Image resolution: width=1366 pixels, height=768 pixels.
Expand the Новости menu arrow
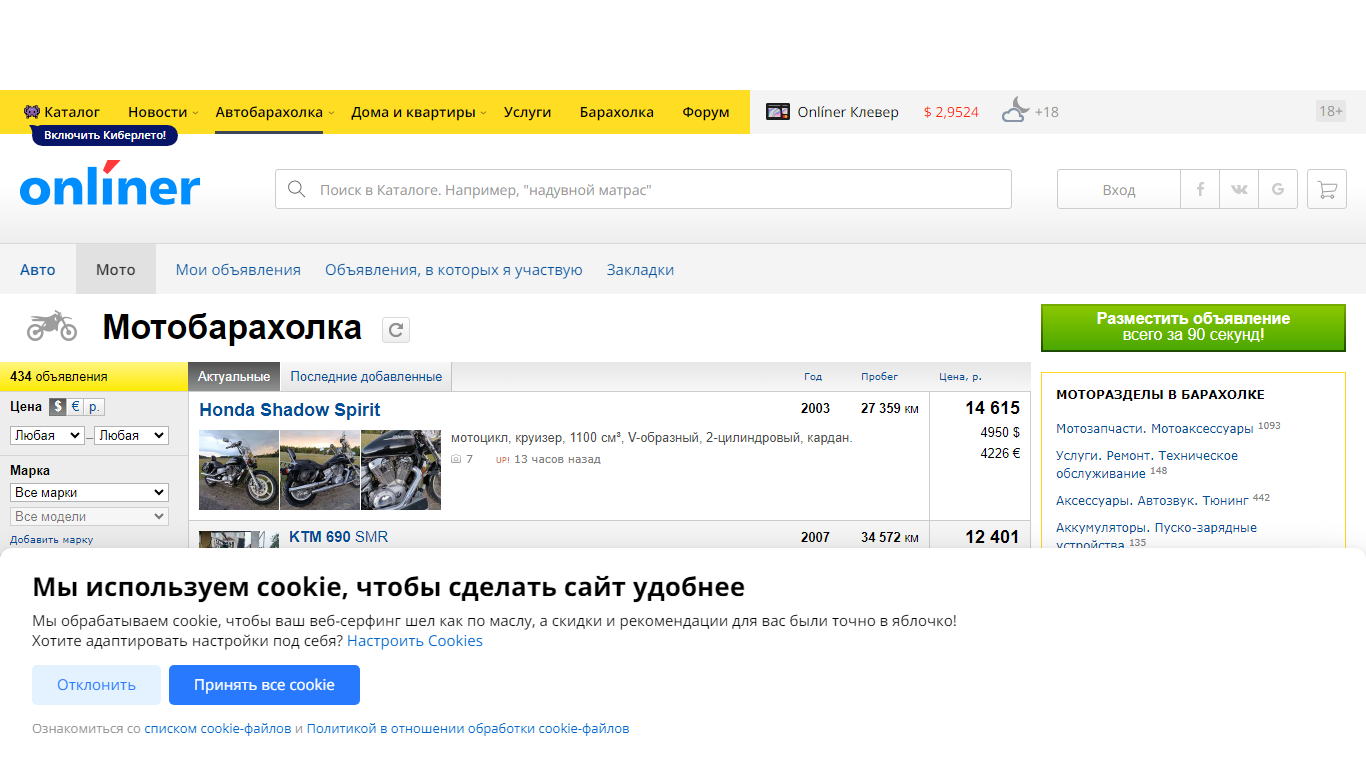(x=195, y=113)
